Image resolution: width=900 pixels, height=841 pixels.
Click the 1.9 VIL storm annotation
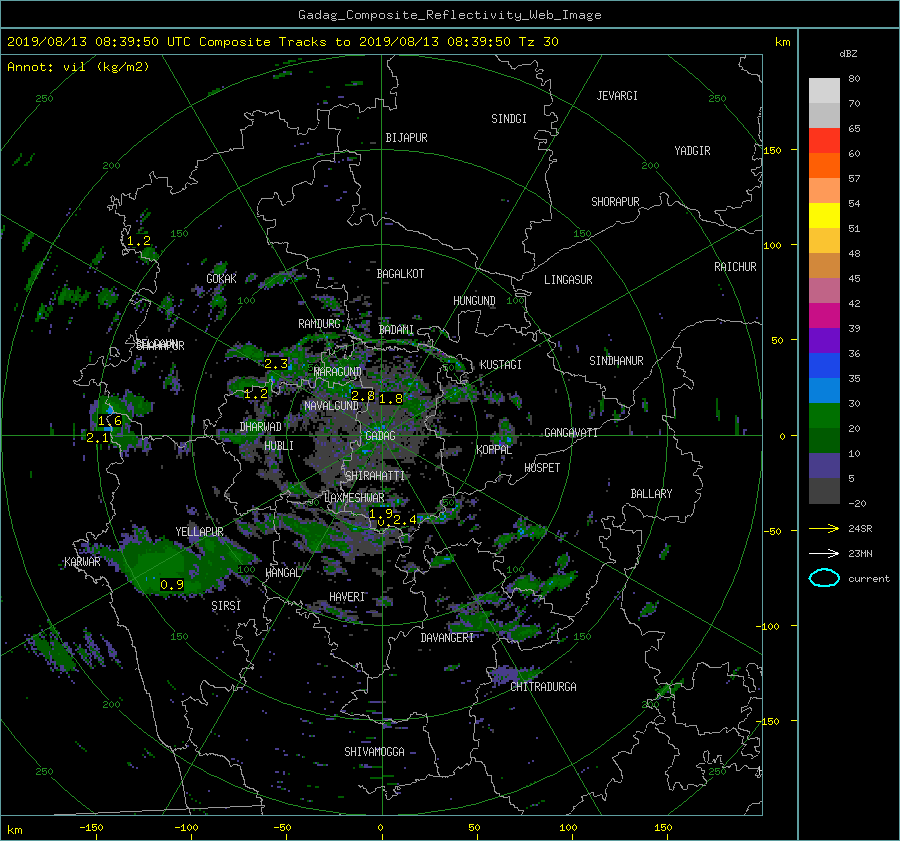point(381,513)
